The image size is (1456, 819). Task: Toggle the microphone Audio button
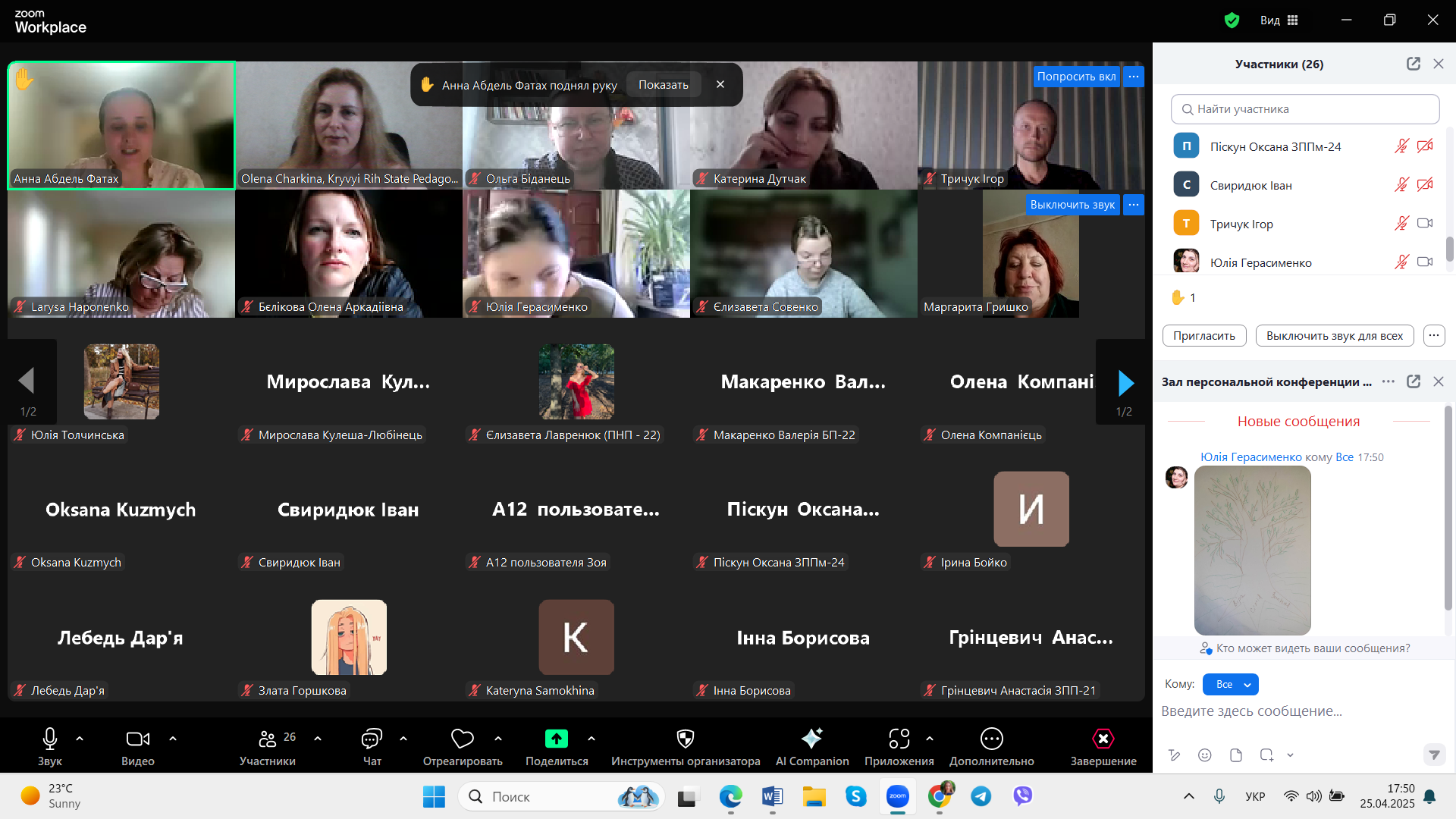pos(50,739)
